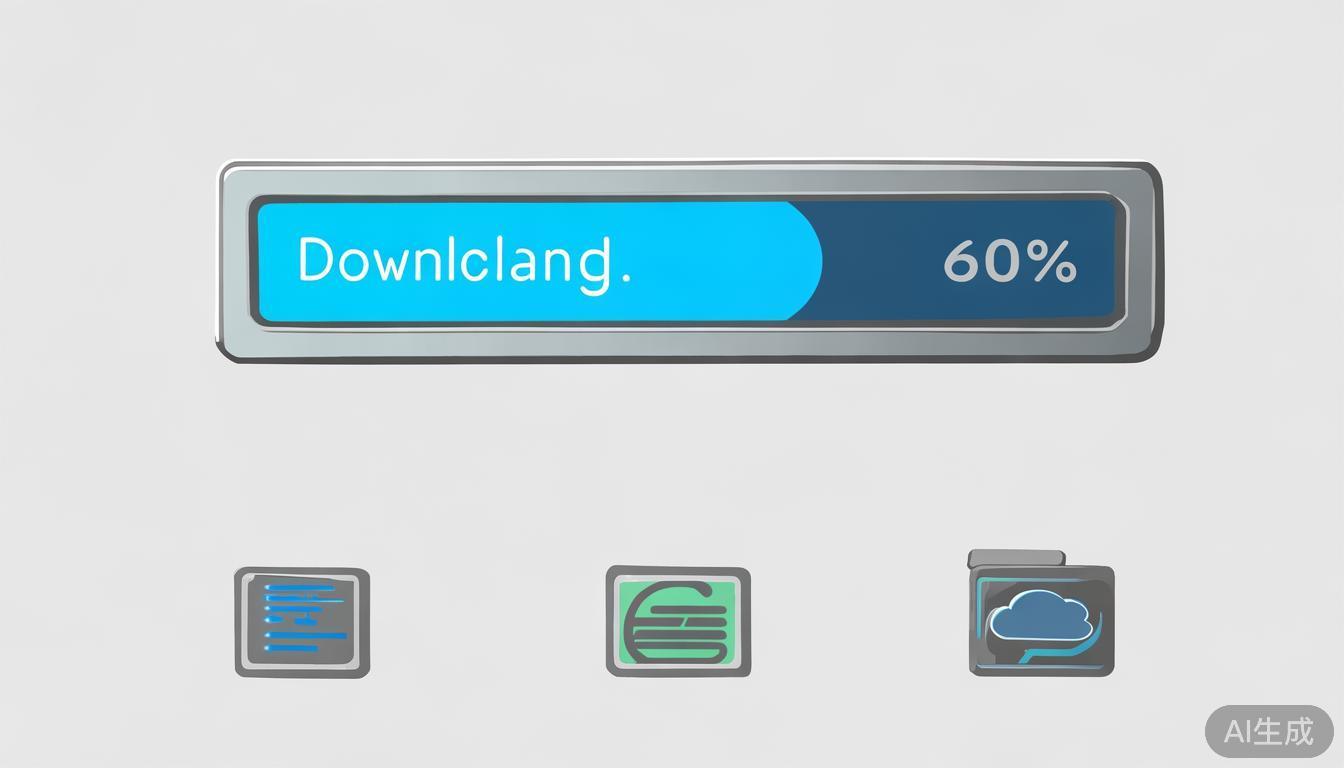Click the rounded leading edge of cyan fill
This screenshot has width=1344, height=768.
tap(808, 262)
